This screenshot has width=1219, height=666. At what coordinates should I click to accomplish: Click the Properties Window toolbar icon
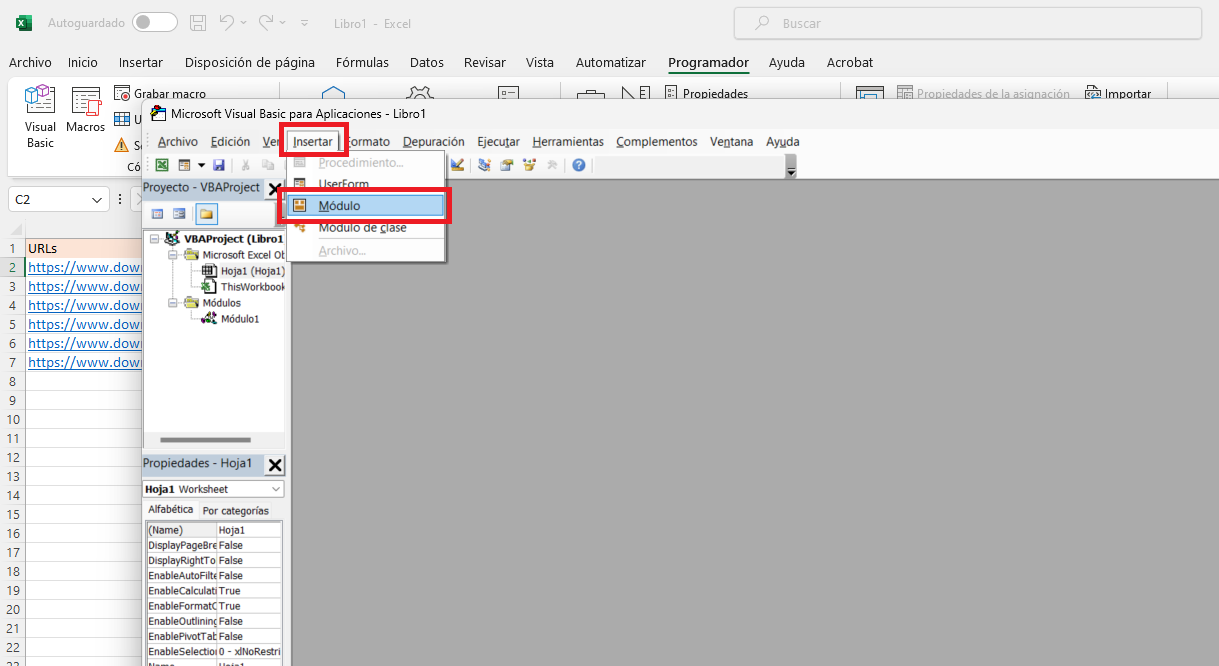tap(507, 165)
